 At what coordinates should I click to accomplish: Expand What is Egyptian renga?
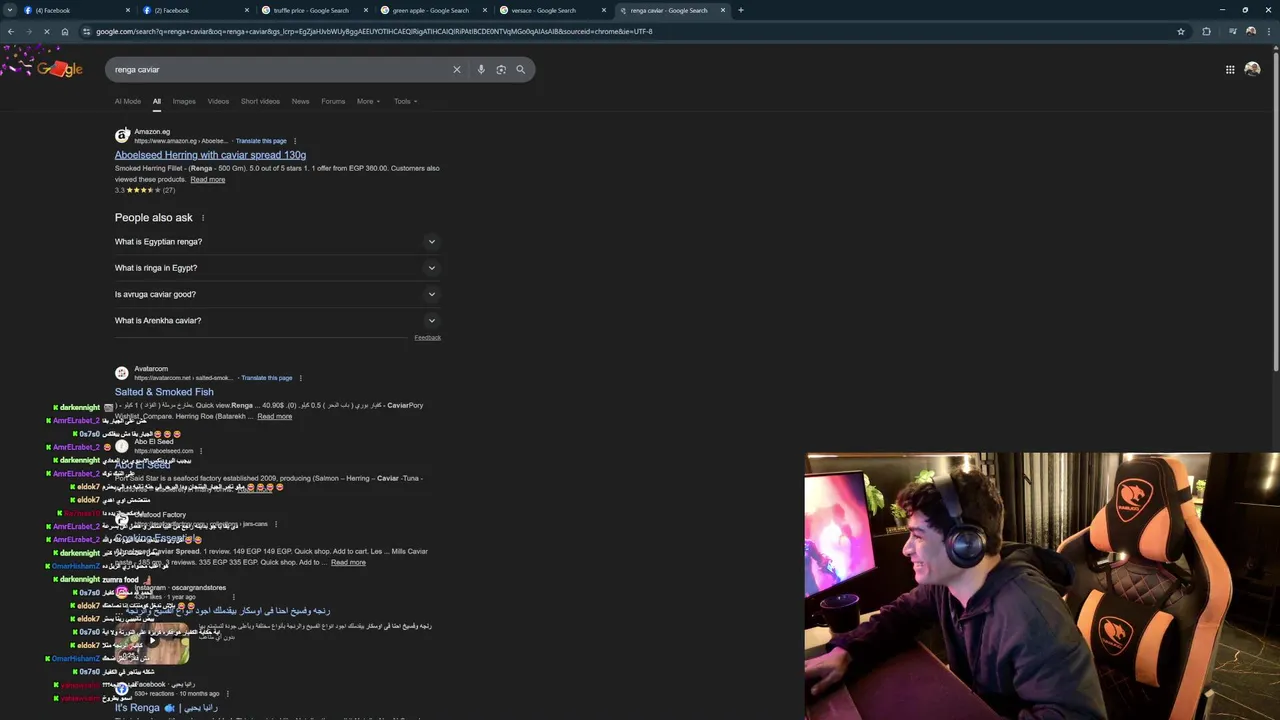[277, 241]
